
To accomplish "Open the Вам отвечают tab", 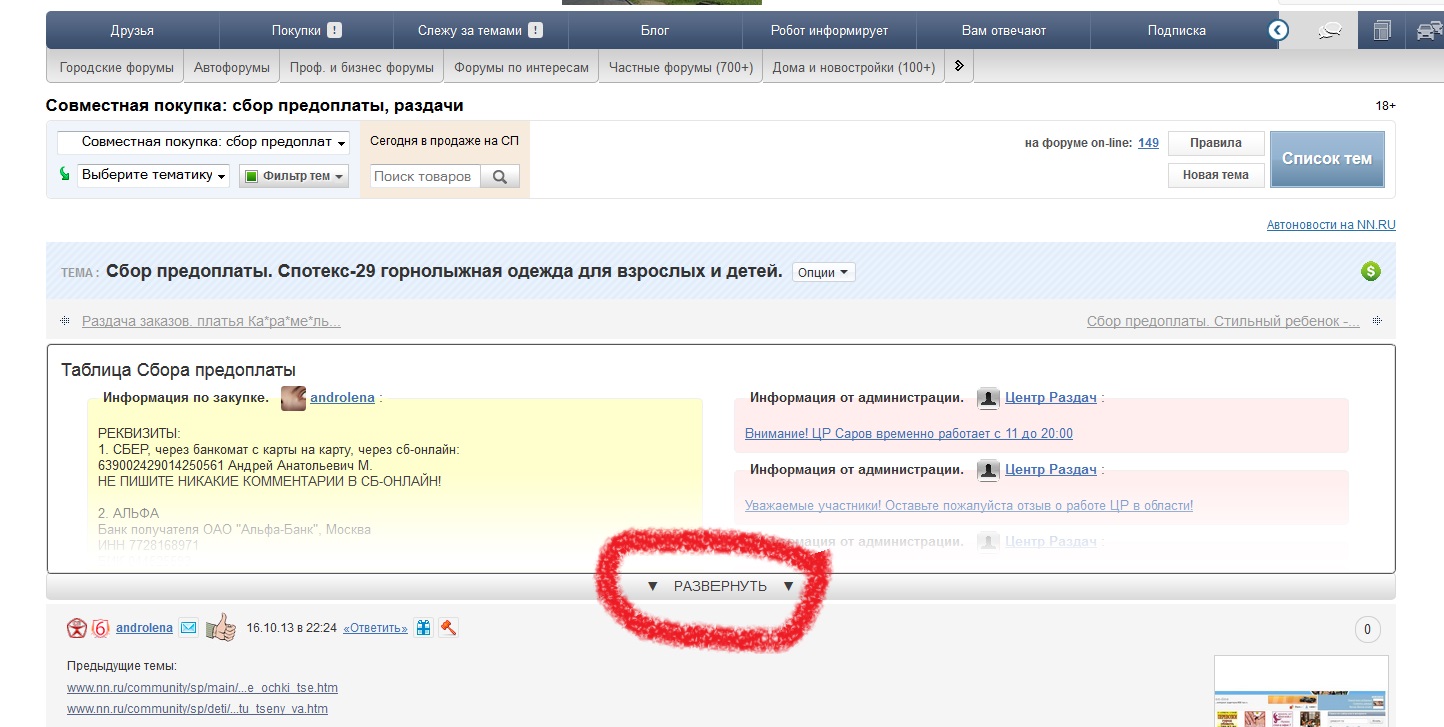I will [1003, 30].
